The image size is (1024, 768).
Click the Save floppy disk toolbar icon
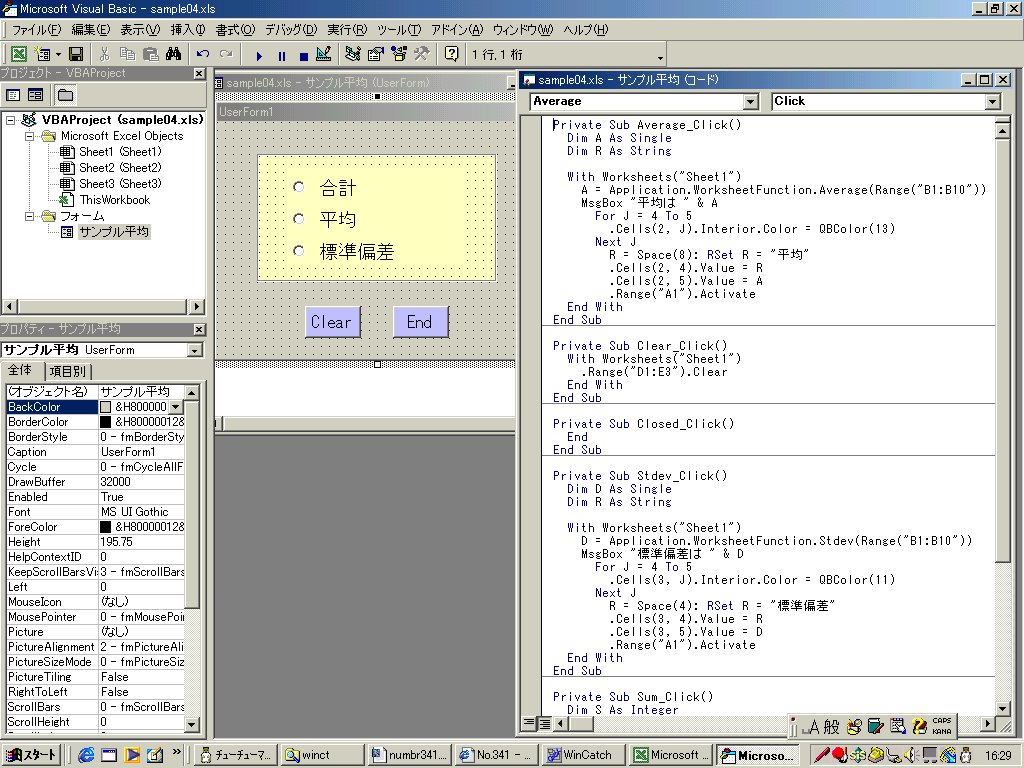(76, 54)
